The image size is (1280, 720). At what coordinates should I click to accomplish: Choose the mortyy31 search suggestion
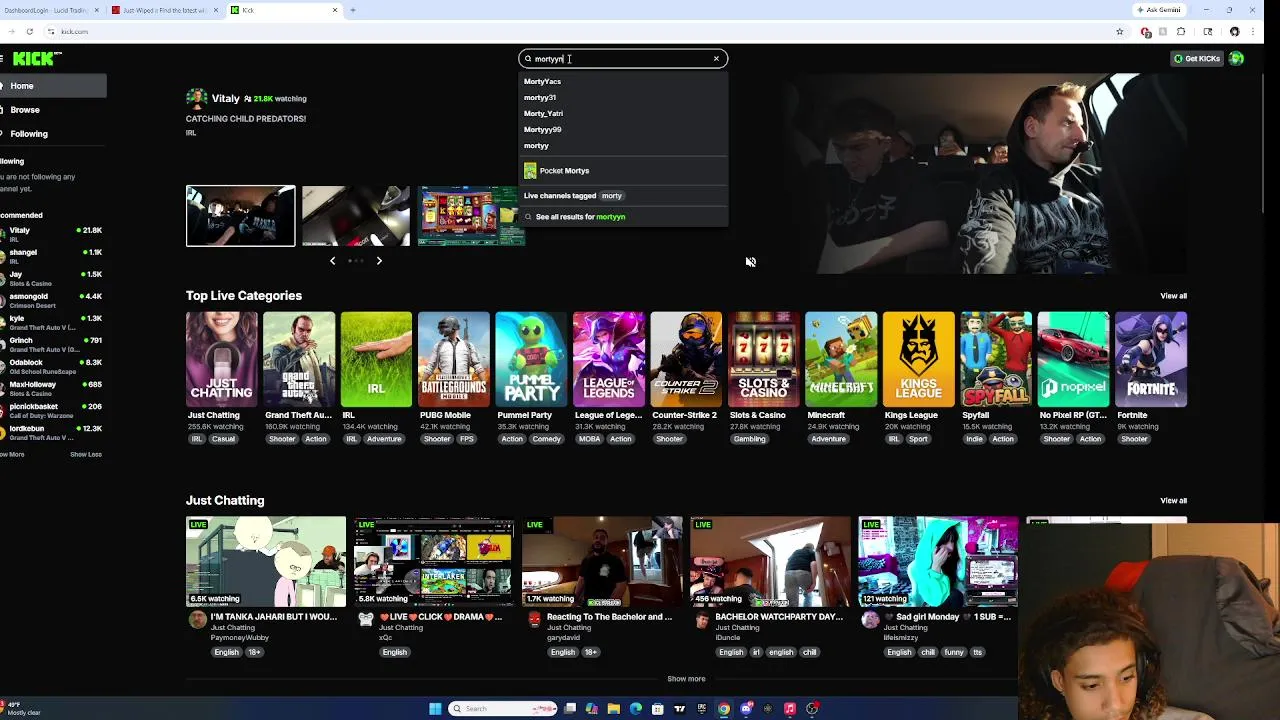coord(623,98)
